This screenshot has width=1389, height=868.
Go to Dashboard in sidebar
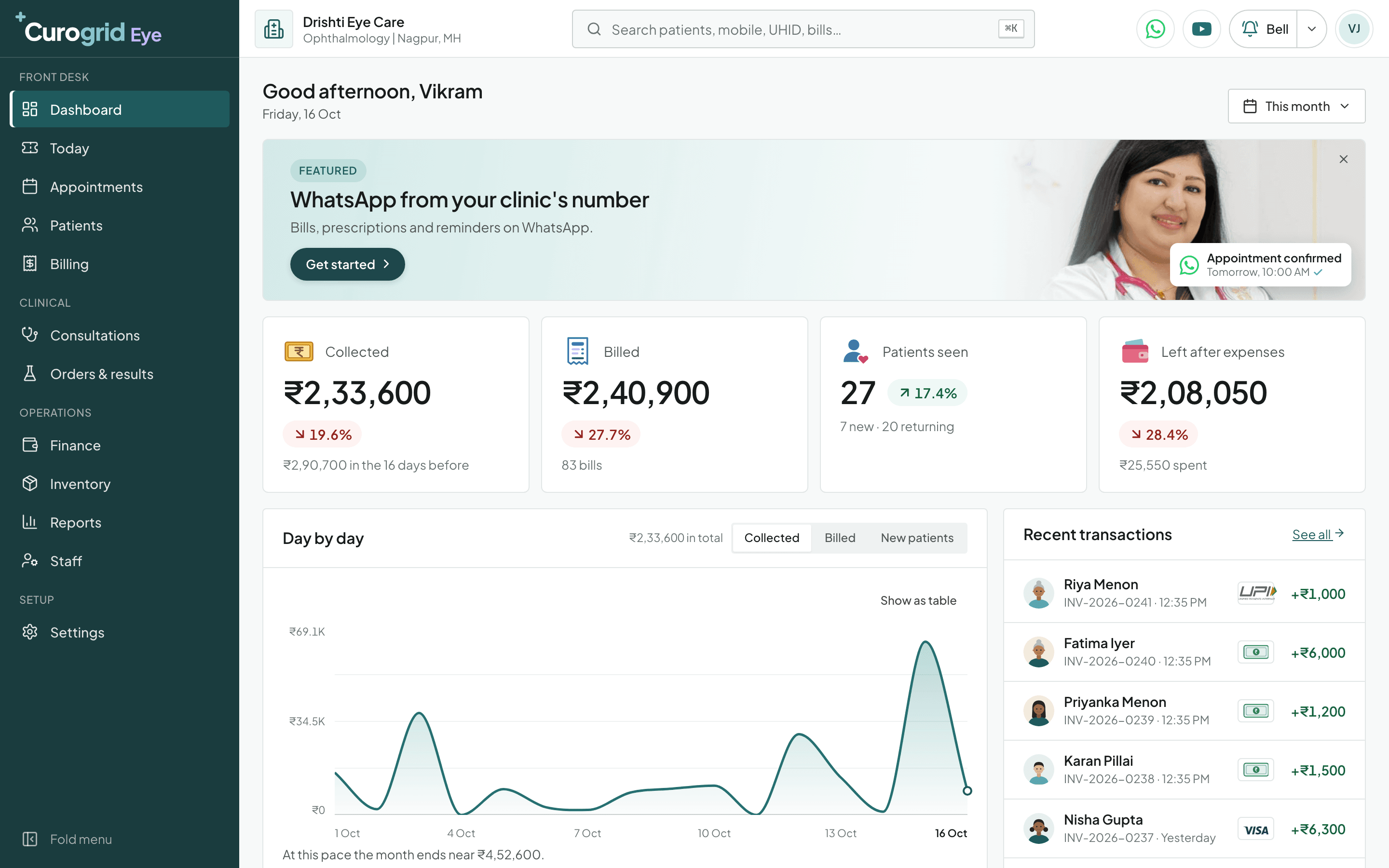coord(120,109)
